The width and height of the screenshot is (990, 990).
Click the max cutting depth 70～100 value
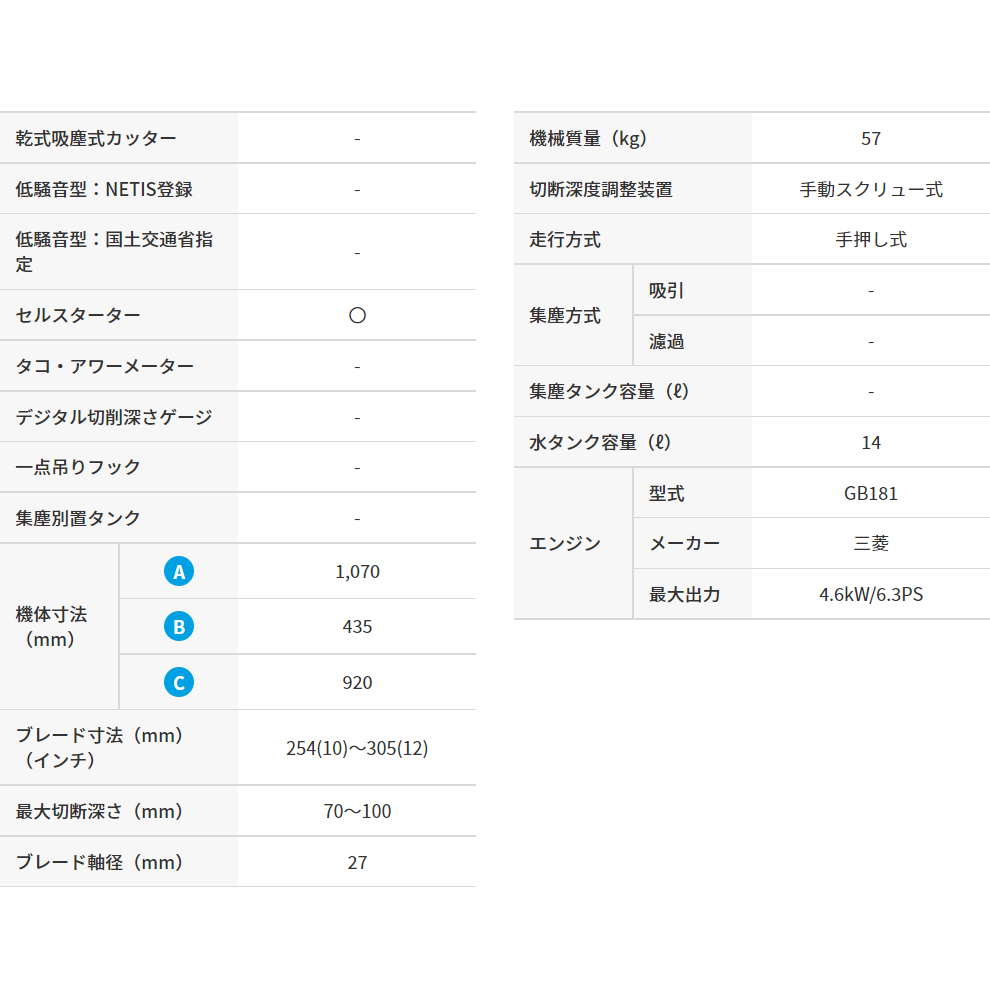coord(357,811)
